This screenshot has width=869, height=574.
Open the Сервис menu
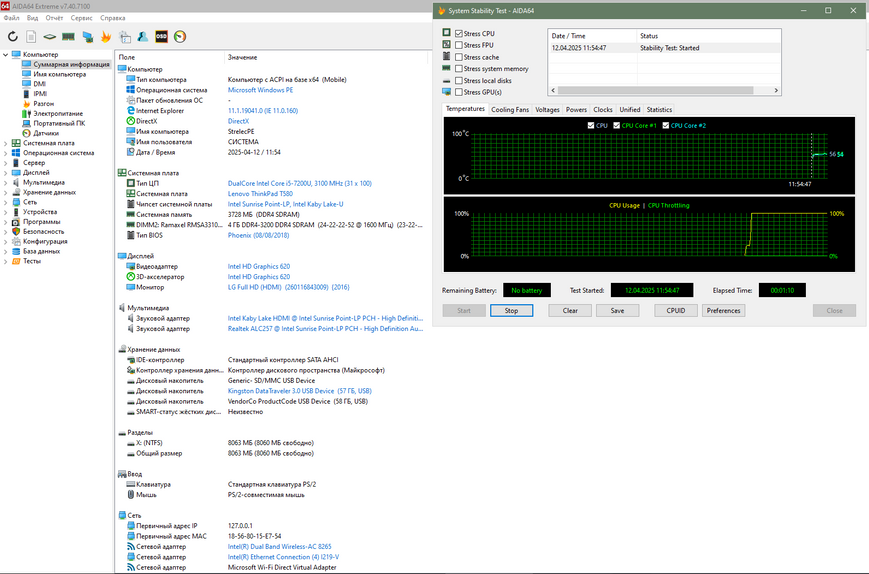81,18
